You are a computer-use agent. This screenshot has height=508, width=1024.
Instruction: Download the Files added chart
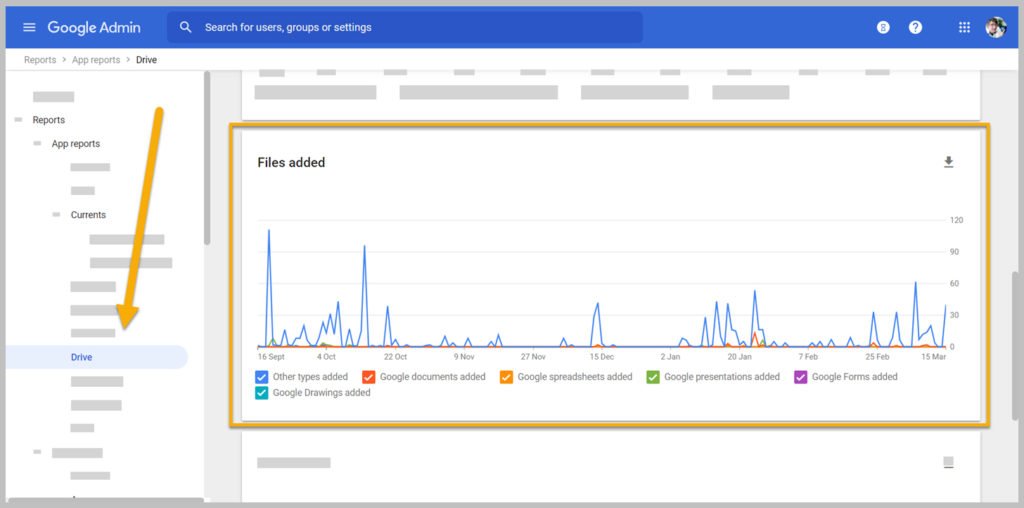click(x=949, y=162)
